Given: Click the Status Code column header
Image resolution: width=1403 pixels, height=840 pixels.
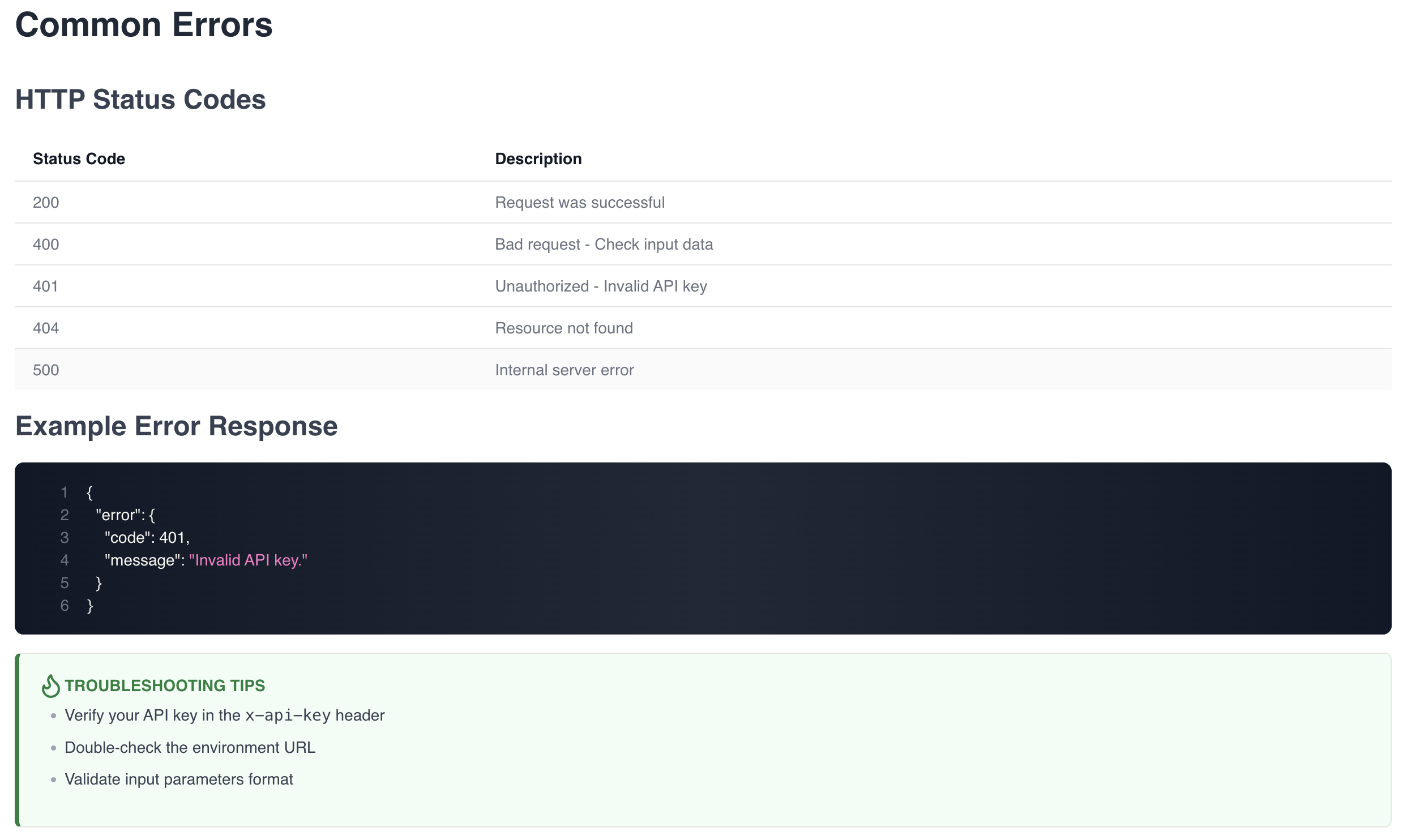Looking at the screenshot, I should pos(79,159).
